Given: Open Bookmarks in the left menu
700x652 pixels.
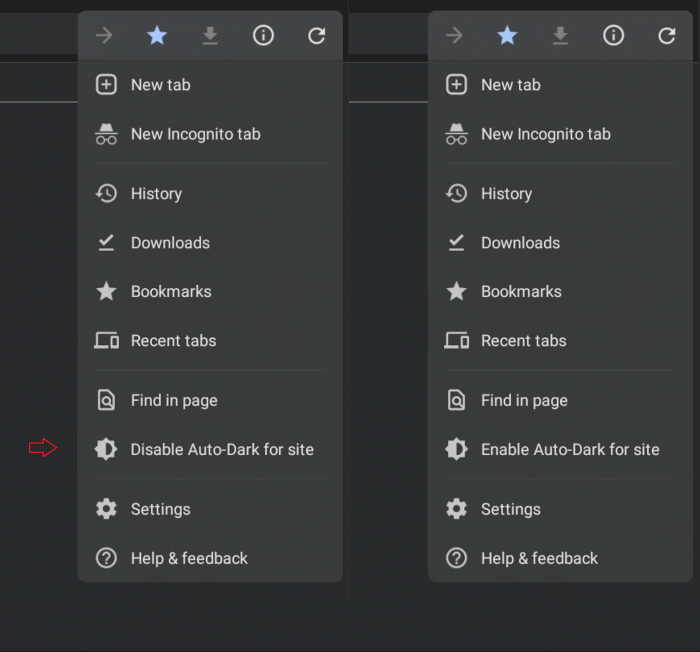Looking at the screenshot, I should click(170, 292).
